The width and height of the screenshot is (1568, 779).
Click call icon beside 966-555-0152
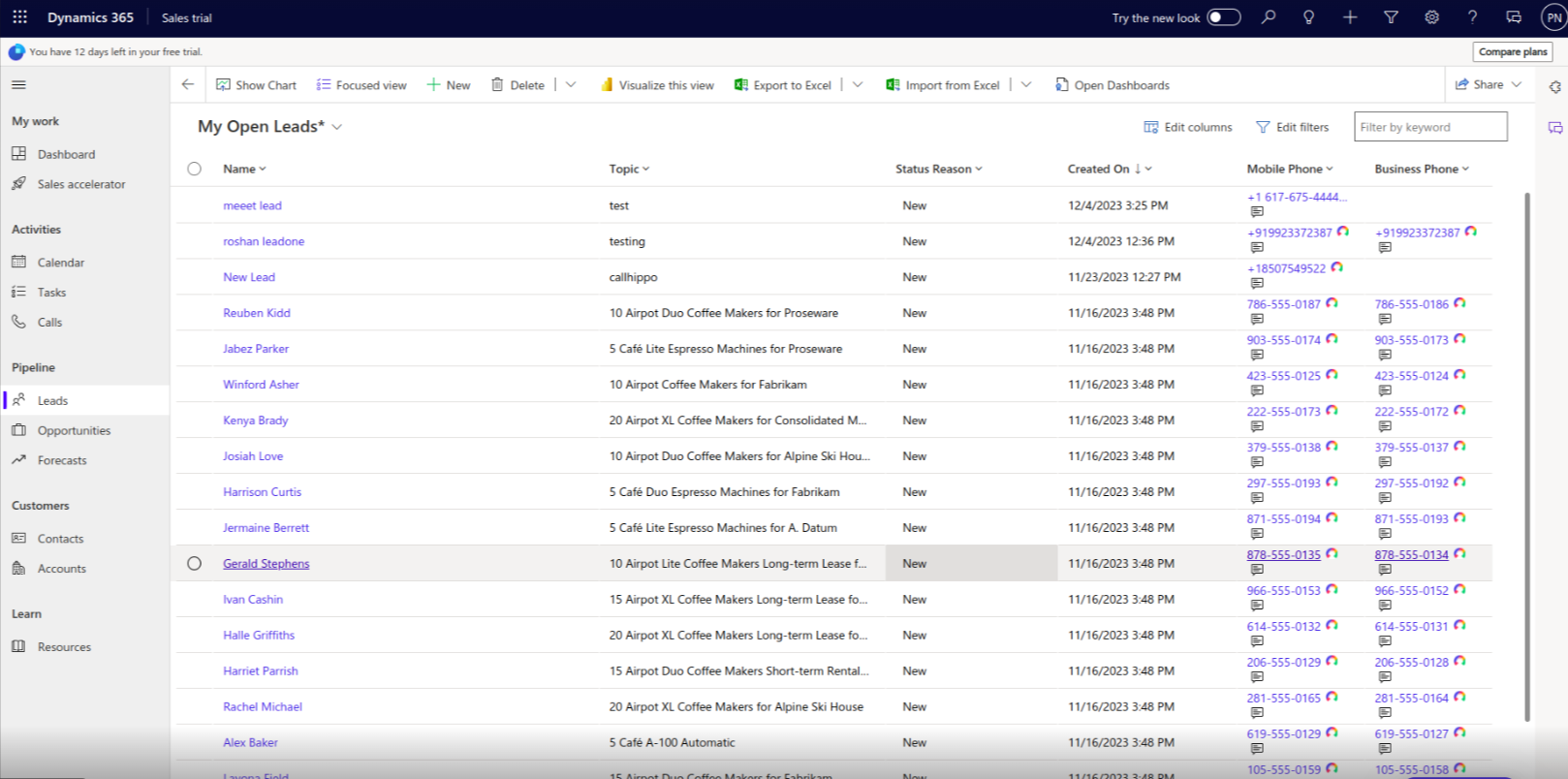(1459, 590)
